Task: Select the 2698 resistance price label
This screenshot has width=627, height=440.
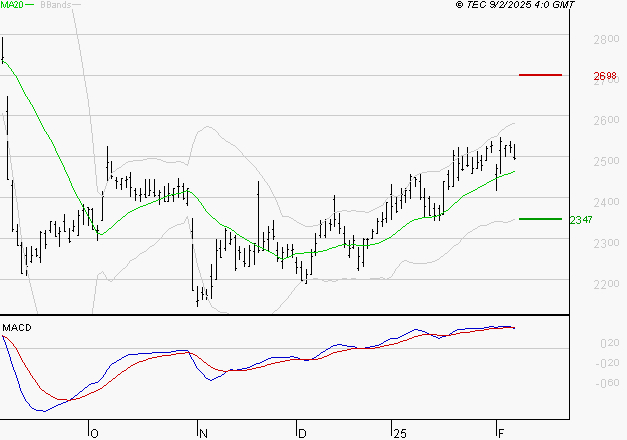Action: coord(604,76)
